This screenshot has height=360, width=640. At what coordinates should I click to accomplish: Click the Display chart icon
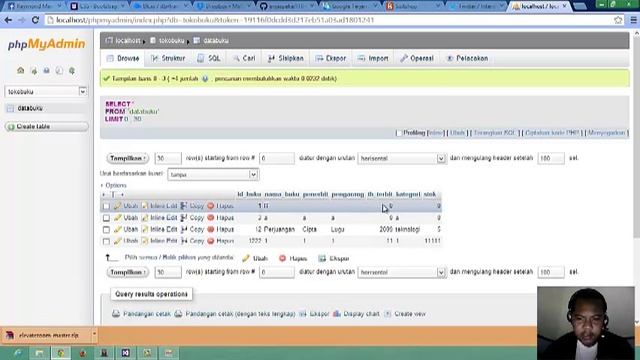point(337,314)
